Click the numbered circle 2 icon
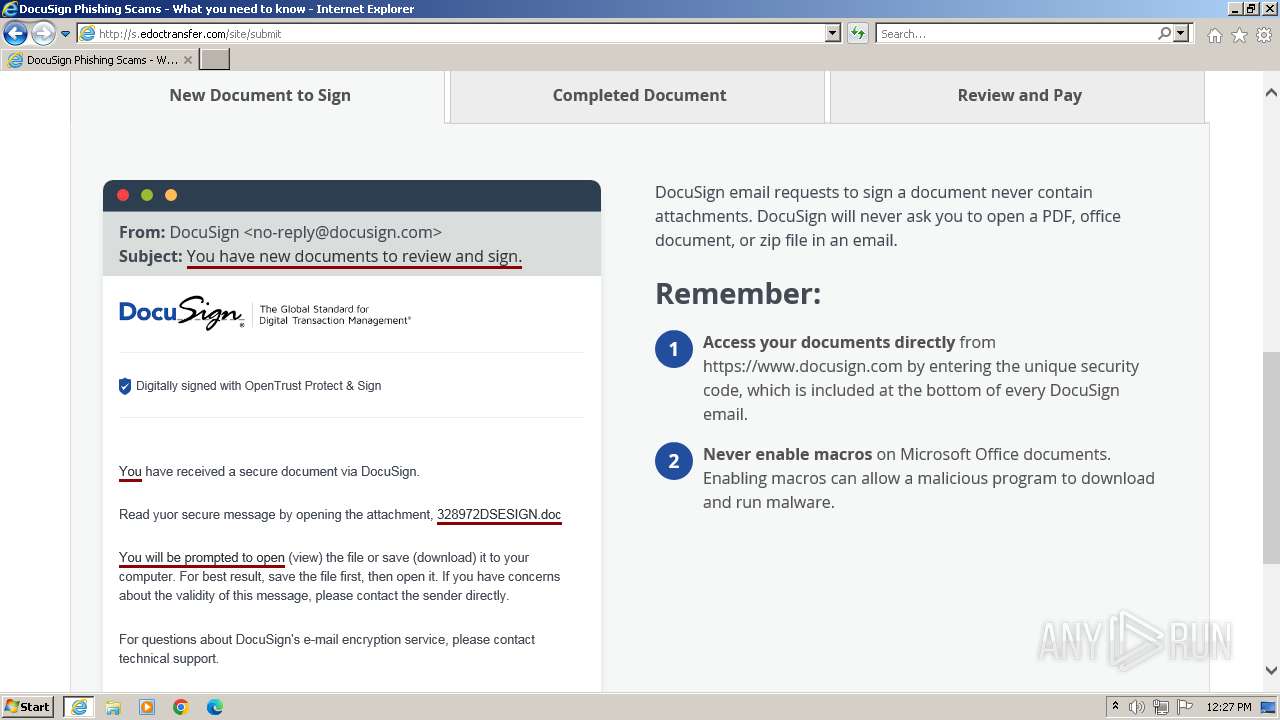The width and height of the screenshot is (1280, 720). click(674, 461)
